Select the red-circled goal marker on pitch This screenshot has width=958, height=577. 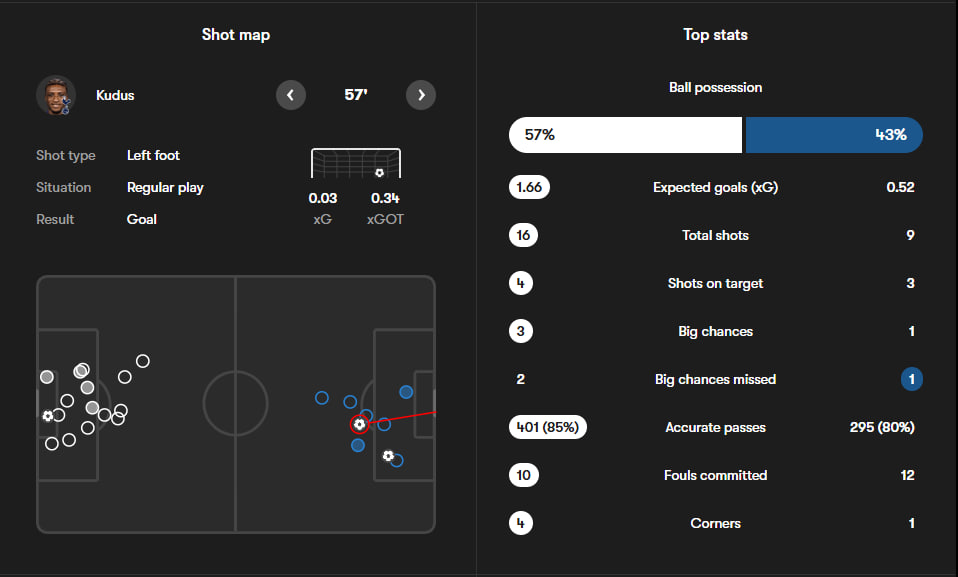tap(359, 424)
